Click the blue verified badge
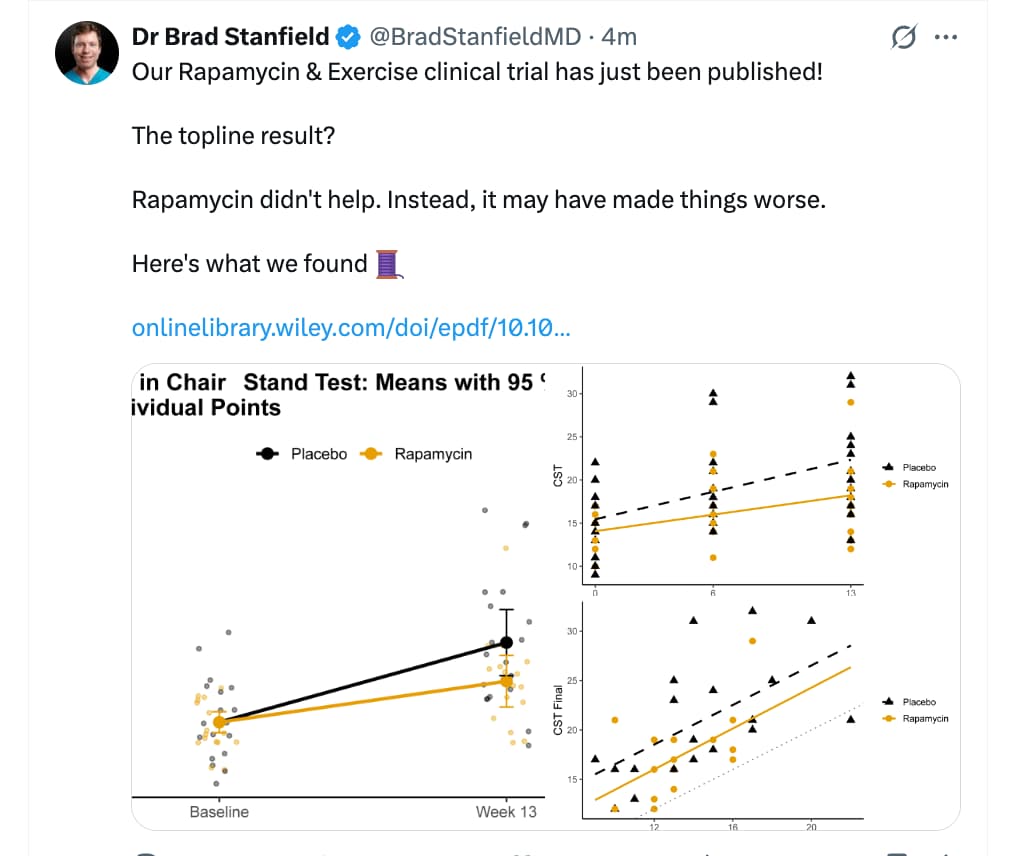Image resolution: width=1022 pixels, height=856 pixels. (x=348, y=38)
